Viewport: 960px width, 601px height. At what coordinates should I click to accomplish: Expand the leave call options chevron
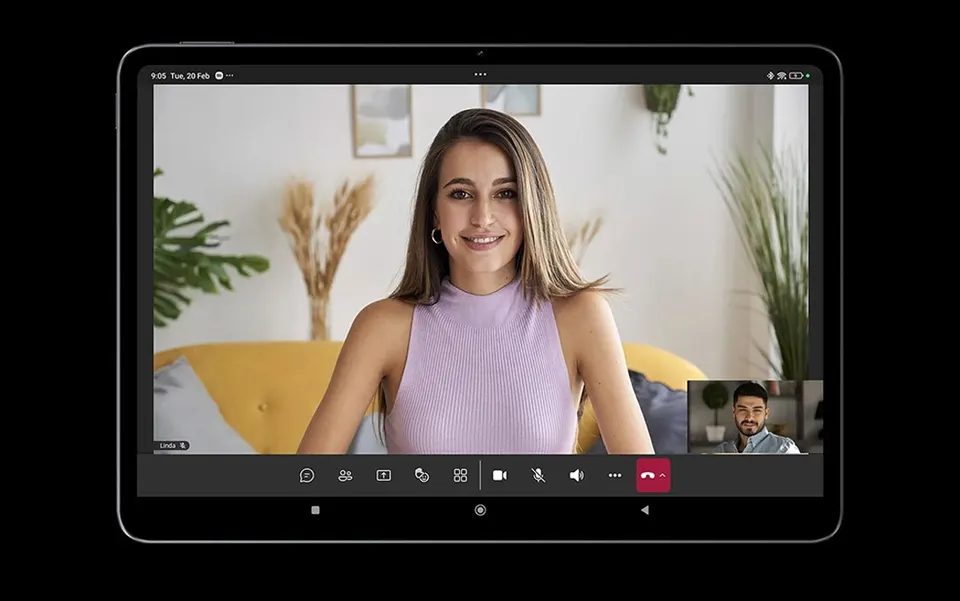(662, 476)
